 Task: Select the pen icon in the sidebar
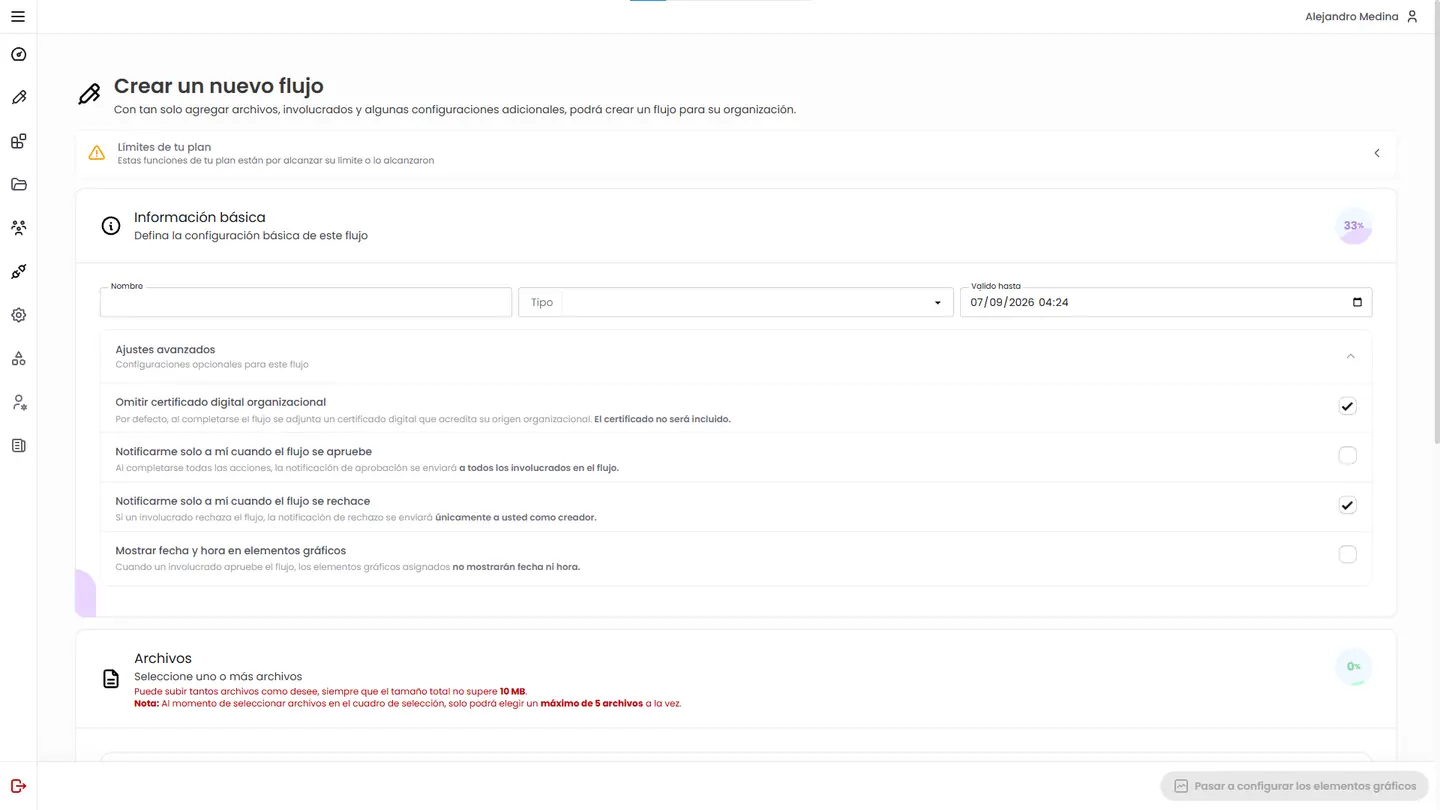click(x=18, y=98)
